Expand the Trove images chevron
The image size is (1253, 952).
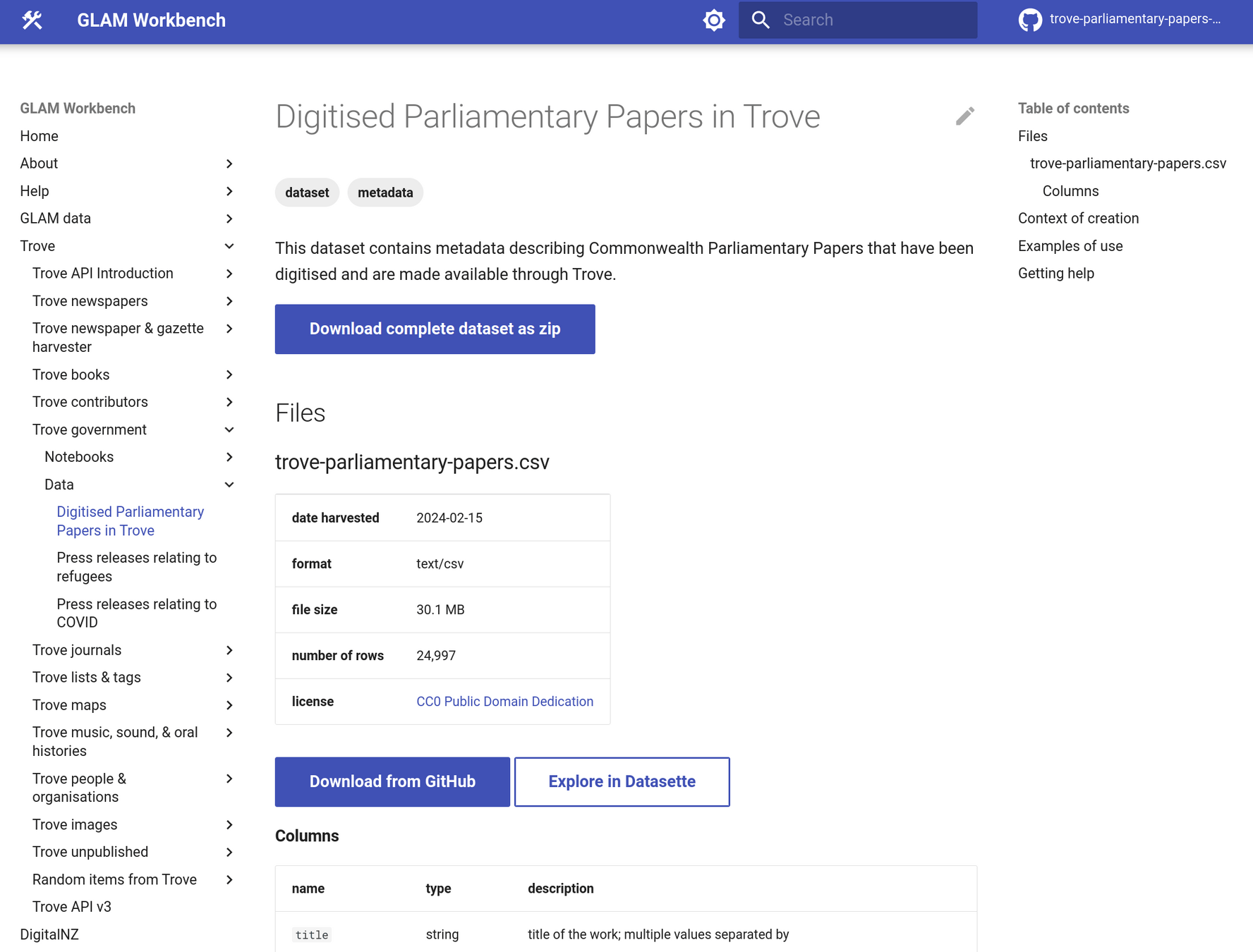point(229,824)
